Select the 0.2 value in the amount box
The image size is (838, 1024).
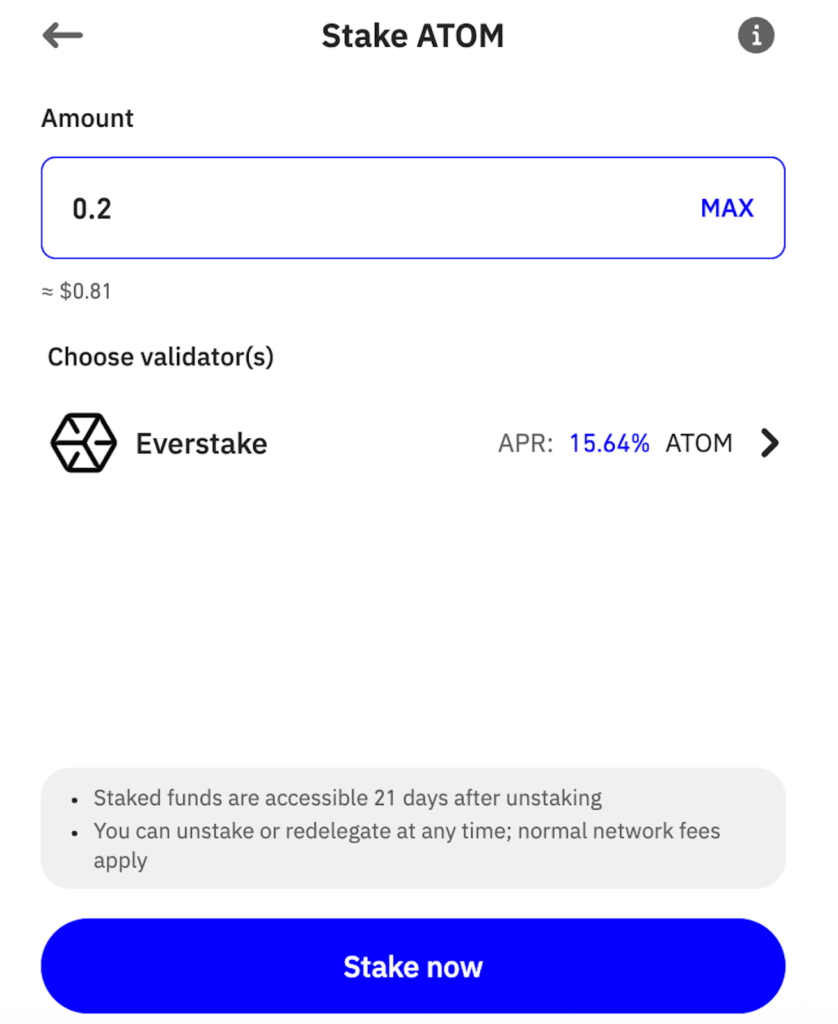pyautogui.click(x=92, y=209)
